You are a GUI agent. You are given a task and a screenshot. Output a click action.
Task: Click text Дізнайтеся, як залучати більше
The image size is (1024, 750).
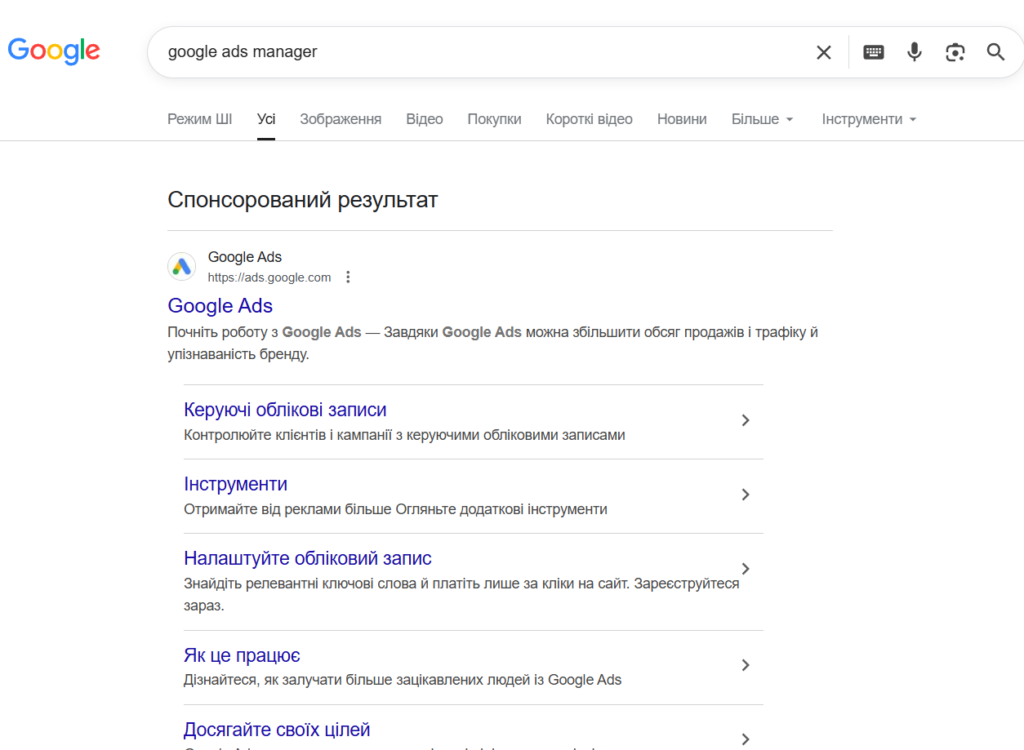(402, 680)
